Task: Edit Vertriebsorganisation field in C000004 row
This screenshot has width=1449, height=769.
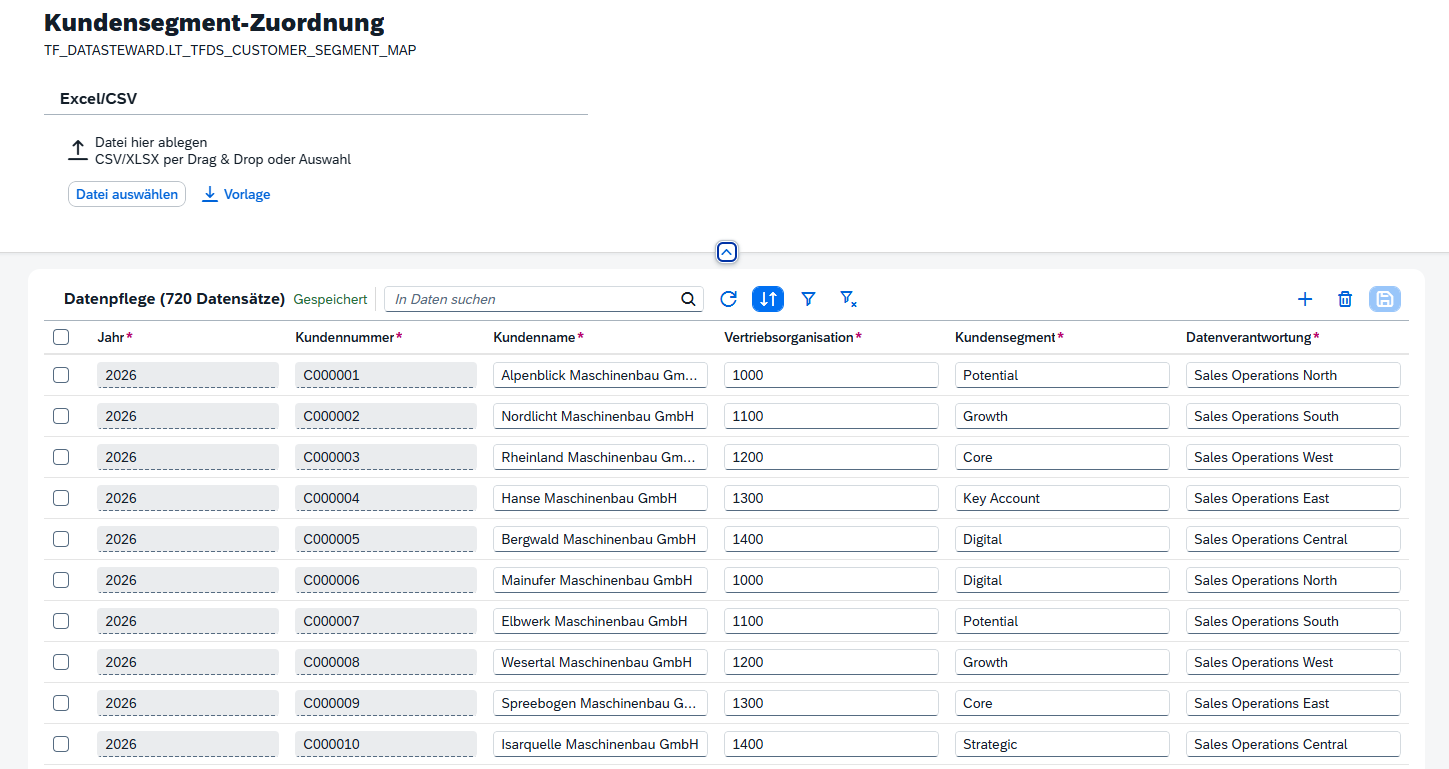Action: 831,498
